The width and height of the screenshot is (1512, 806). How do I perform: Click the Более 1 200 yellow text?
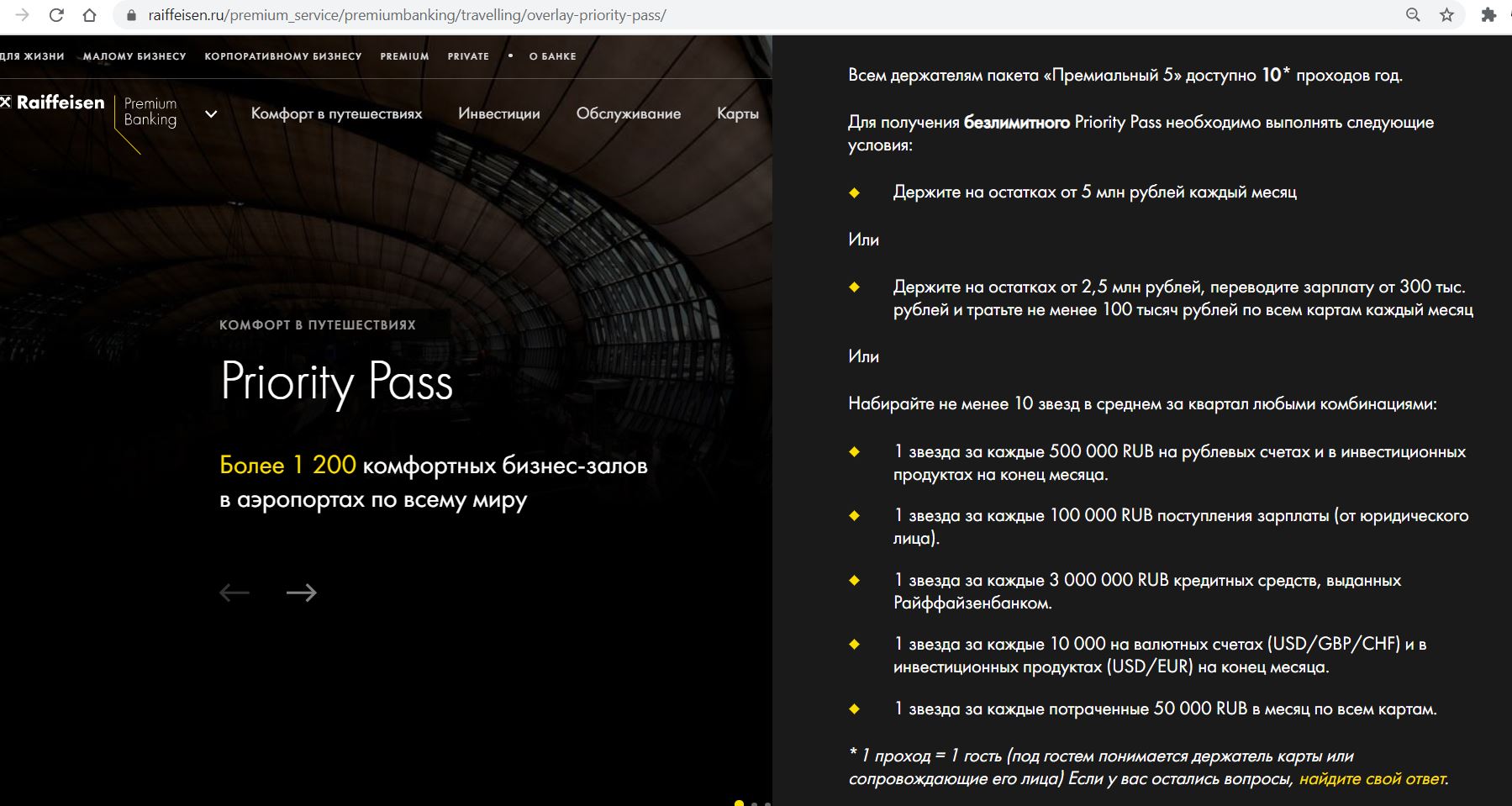point(287,465)
